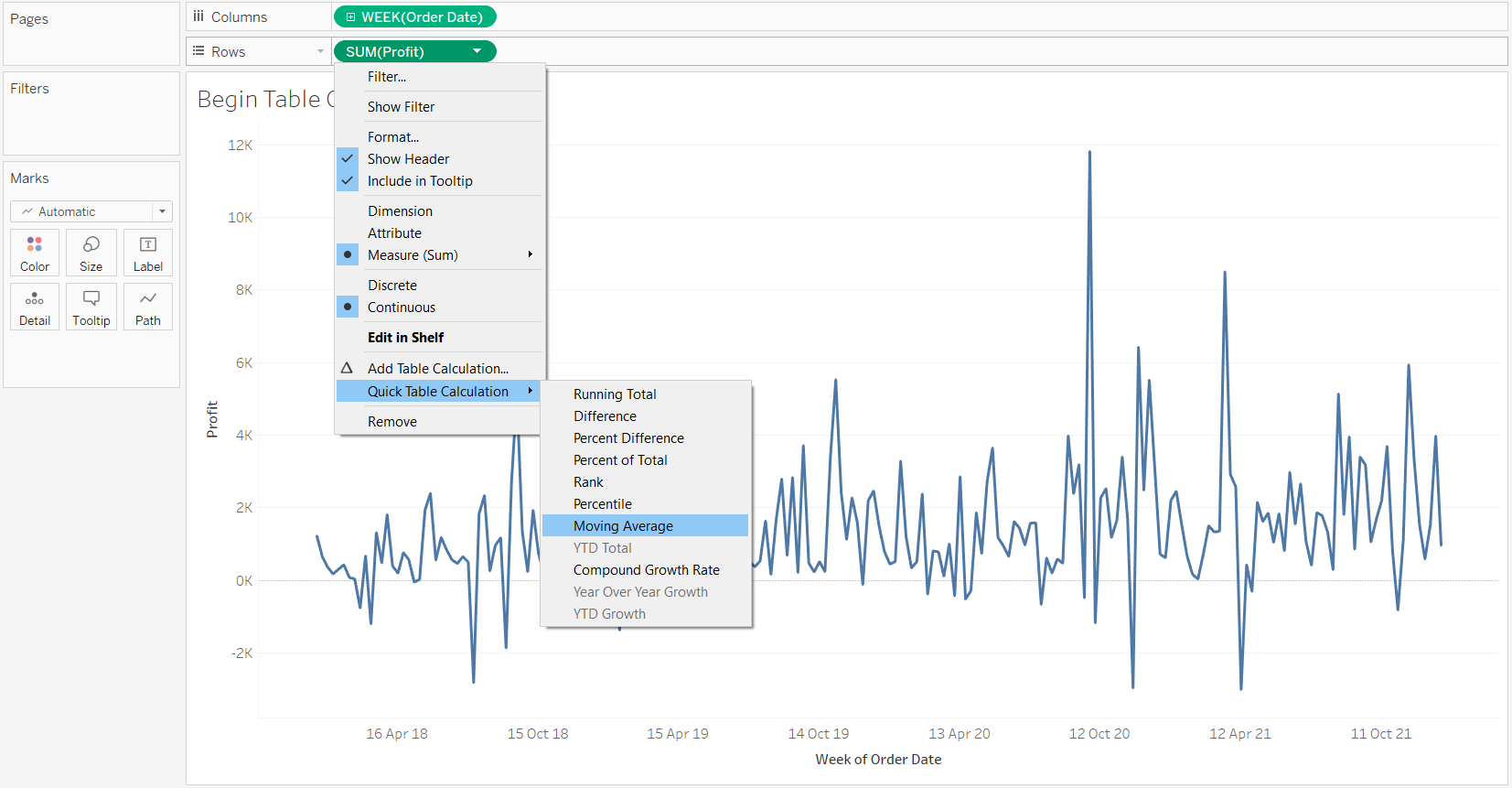Click delta icon beside Add Table Calculation
Screen dimensions: 1512x788
[348, 368]
